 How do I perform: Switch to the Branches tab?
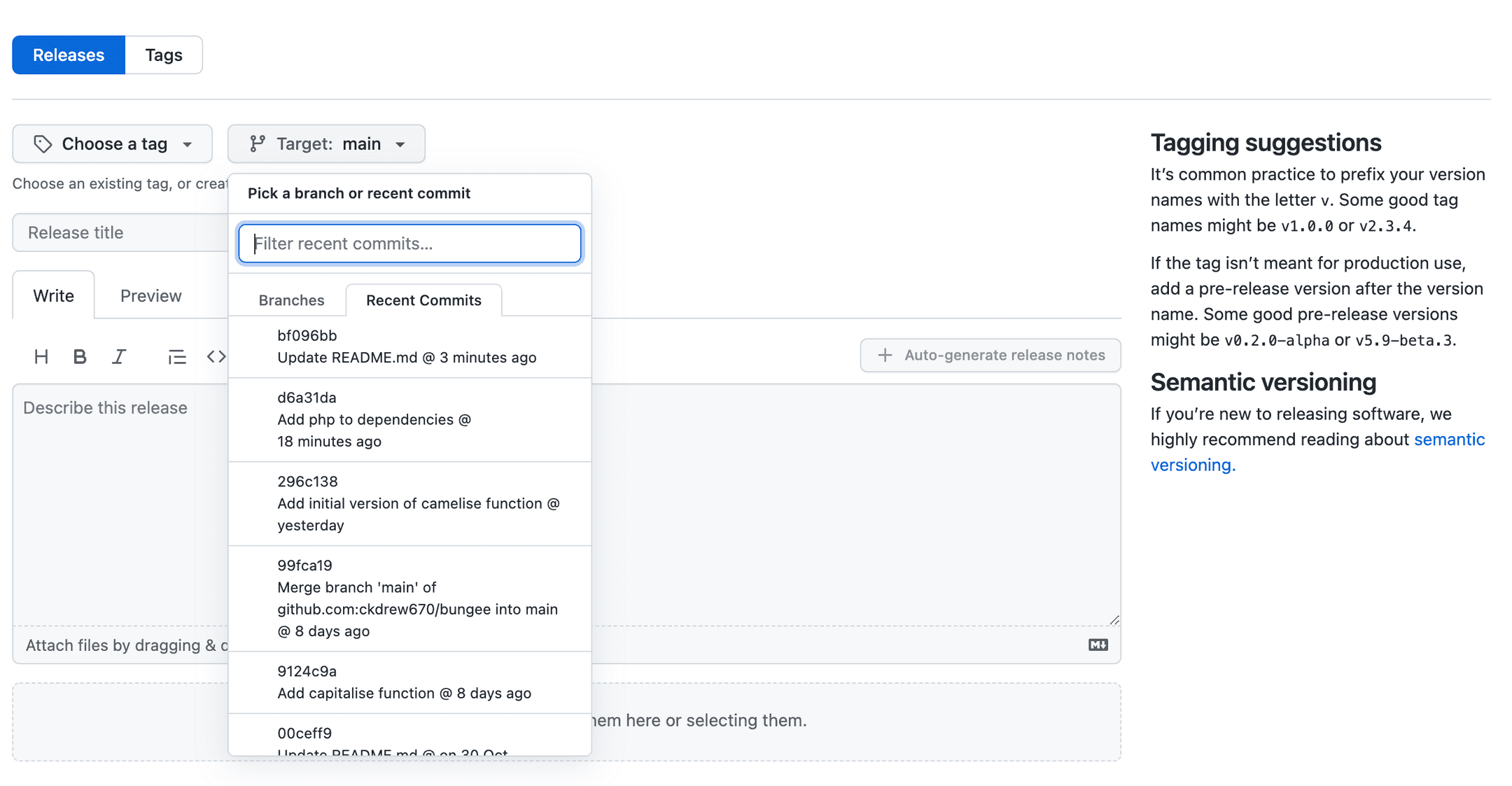290,300
